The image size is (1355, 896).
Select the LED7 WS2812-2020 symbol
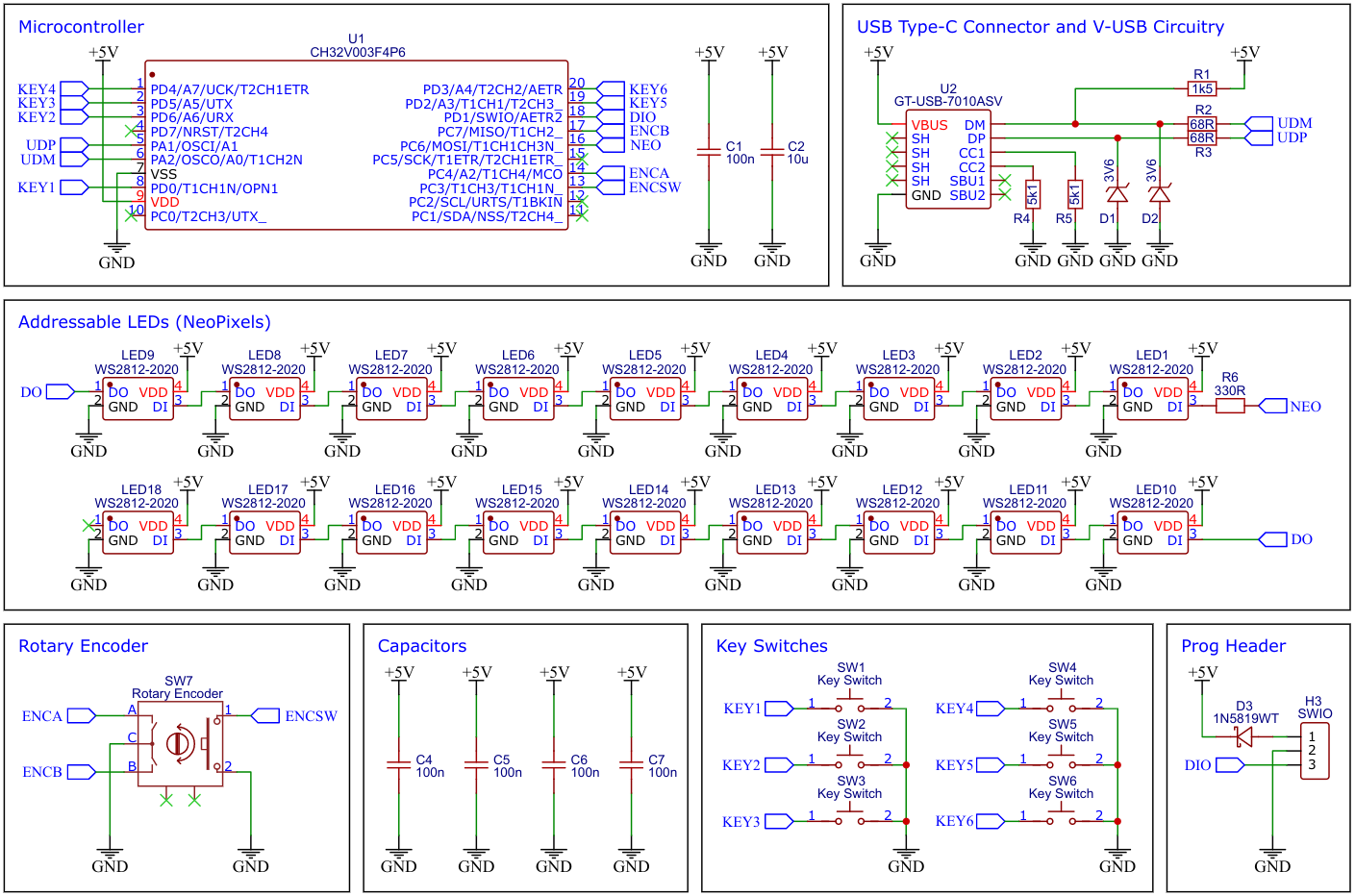pos(391,400)
